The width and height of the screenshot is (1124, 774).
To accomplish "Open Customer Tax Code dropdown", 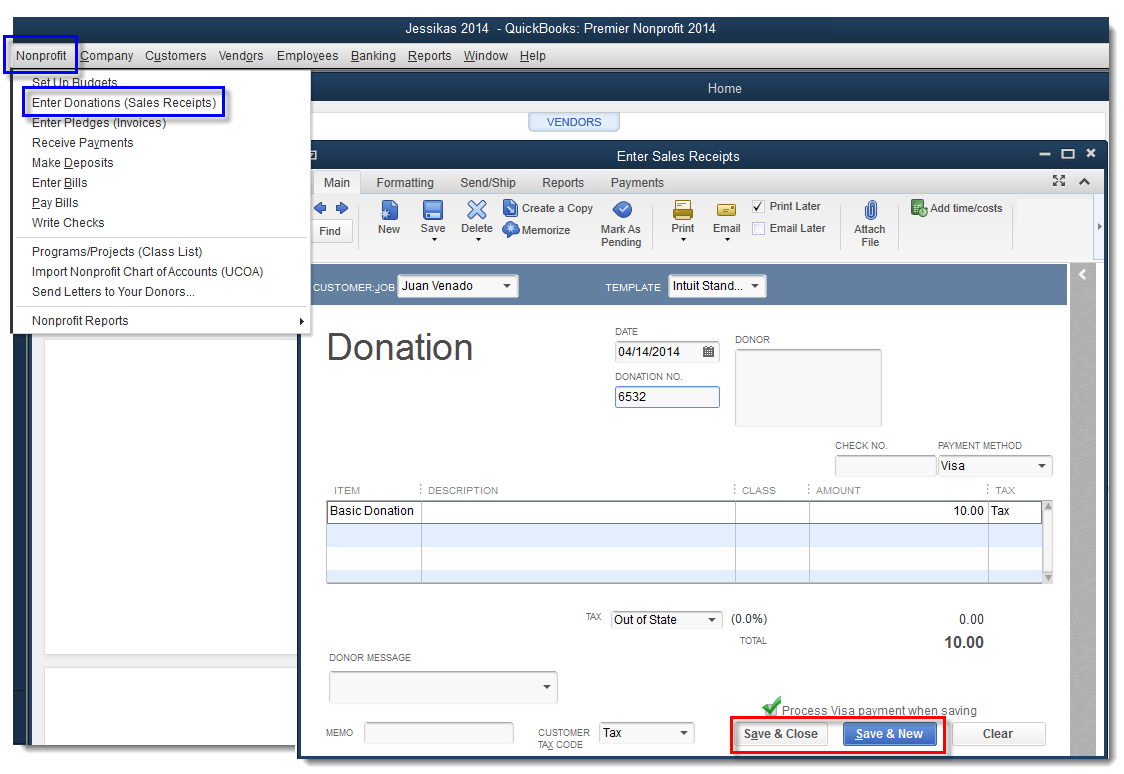I will (x=684, y=732).
